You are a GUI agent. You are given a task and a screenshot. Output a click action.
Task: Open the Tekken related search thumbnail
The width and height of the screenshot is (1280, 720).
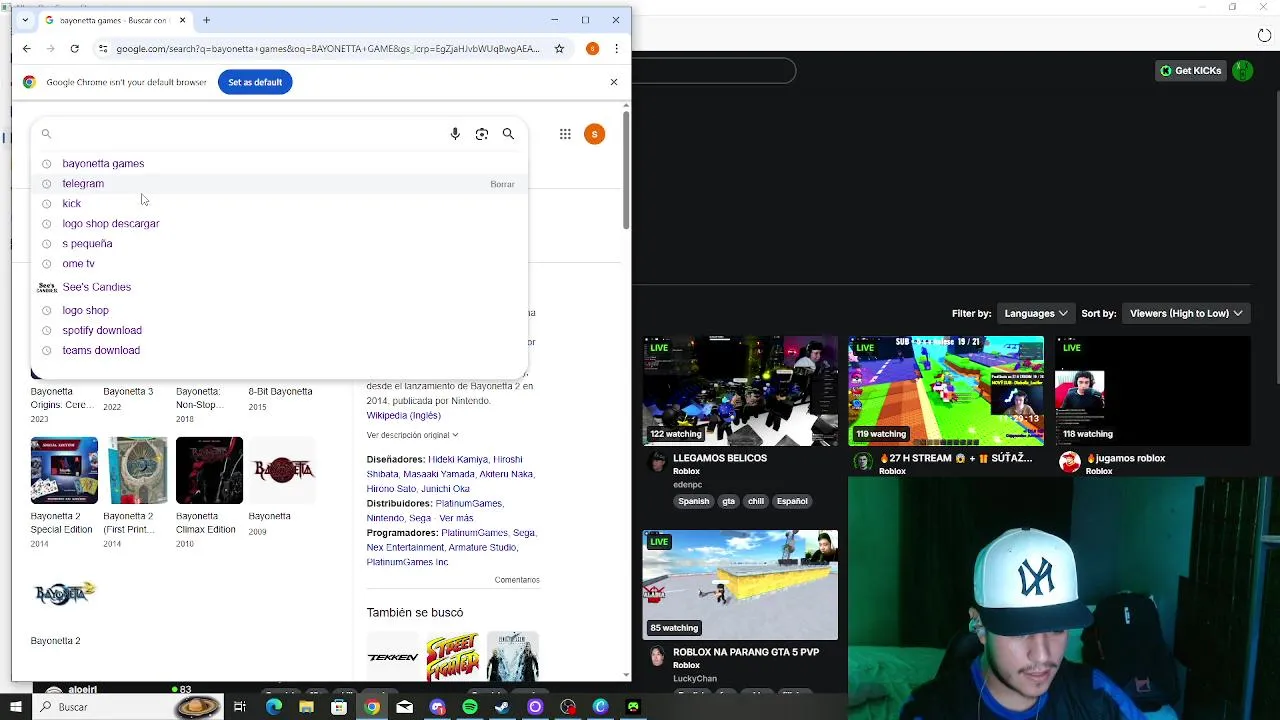click(393, 657)
